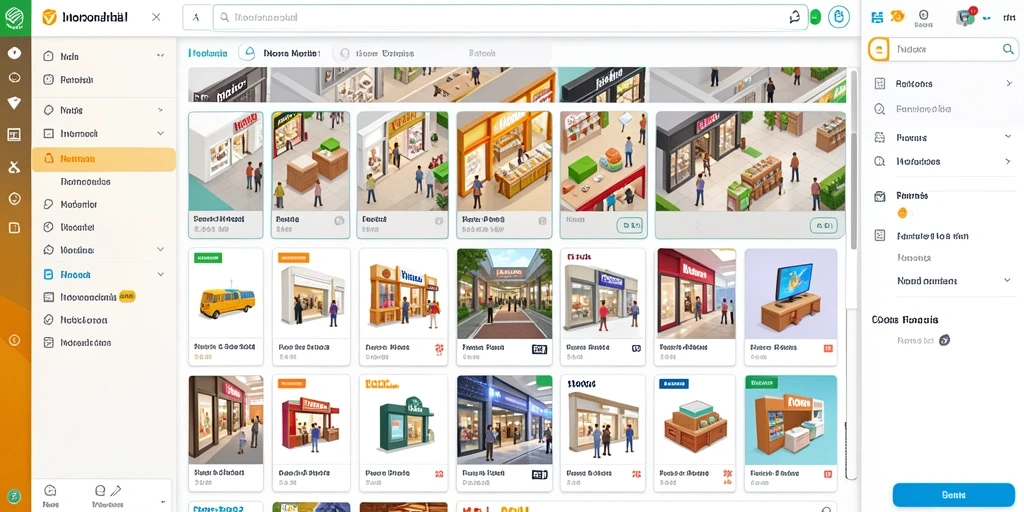Viewport: 1024px width, 512px height.
Task: Click orange-bordered icon left of right panel search
Action: [x=879, y=49]
